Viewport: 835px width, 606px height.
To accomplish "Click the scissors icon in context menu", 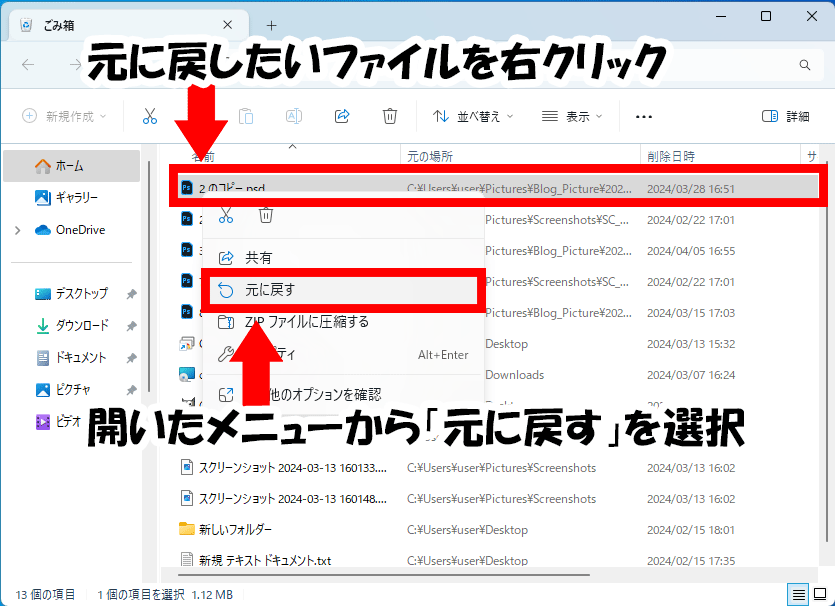I will (226, 215).
